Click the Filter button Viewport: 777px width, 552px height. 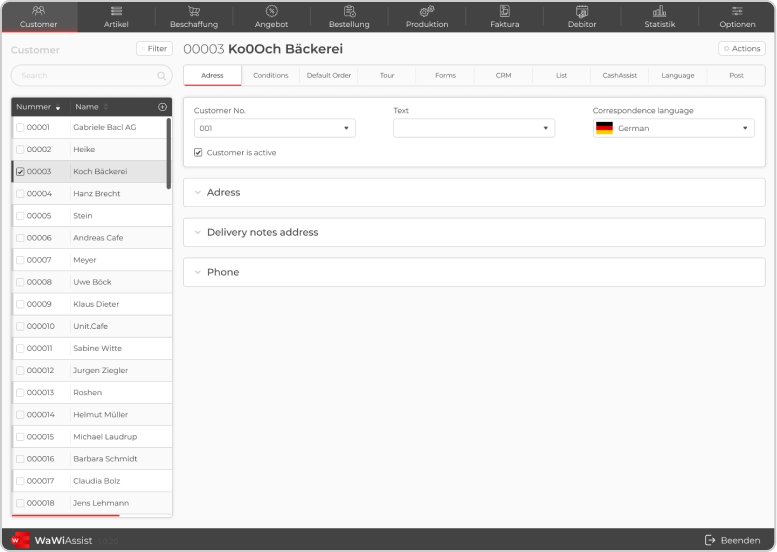click(x=154, y=49)
